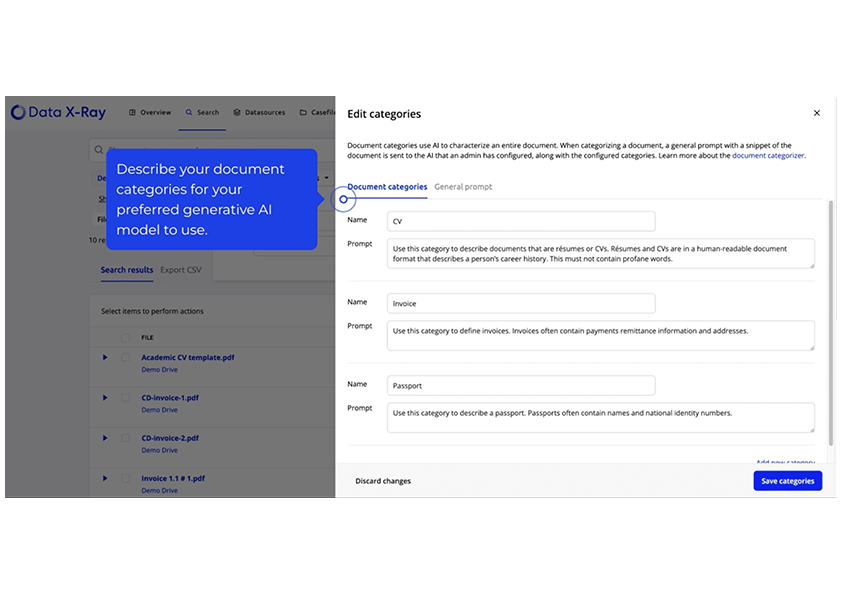Open Academic CV template.pdf file
Screen dimensions: 841x594
(x=188, y=357)
